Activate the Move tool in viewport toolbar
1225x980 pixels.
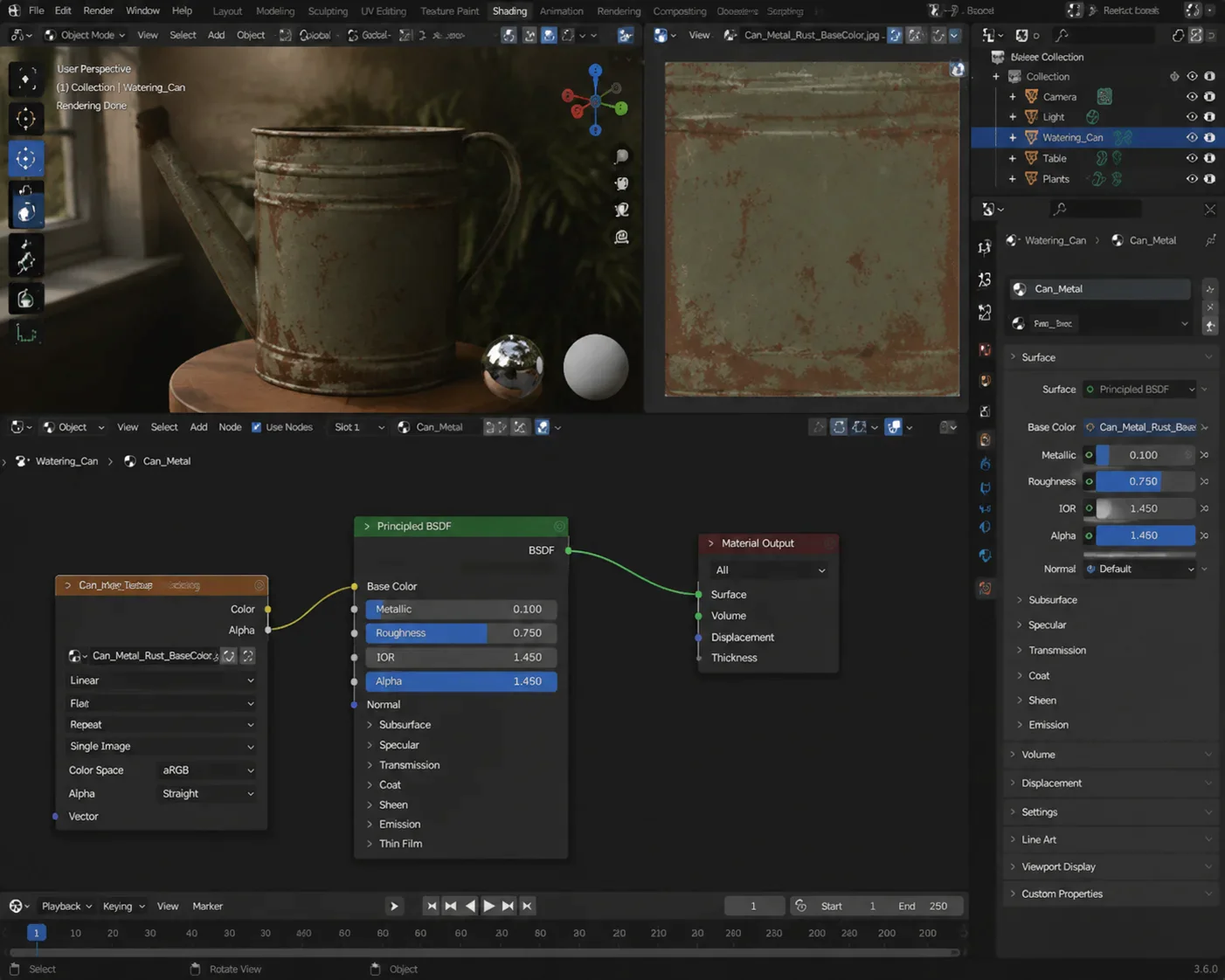pos(26,158)
